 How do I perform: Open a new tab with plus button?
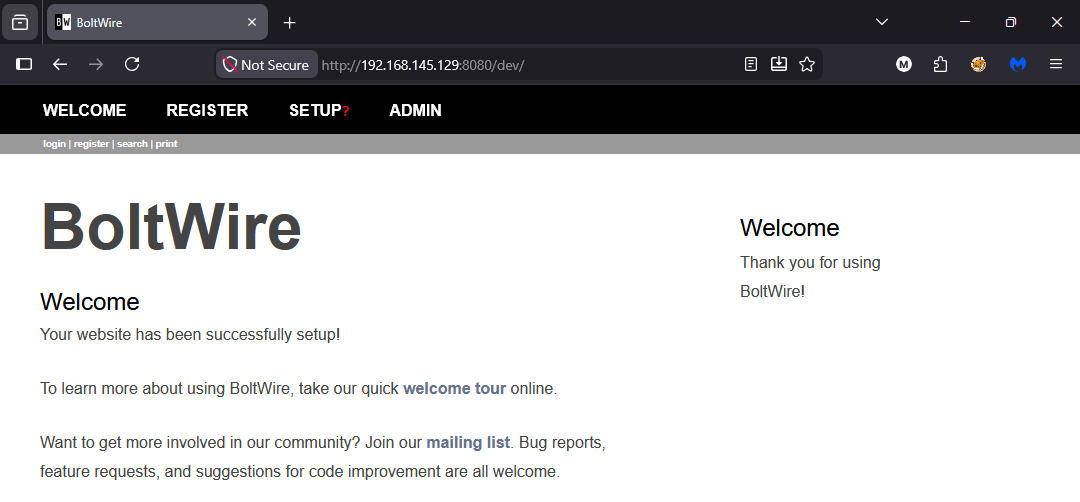pyautogui.click(x=289, y=23)
